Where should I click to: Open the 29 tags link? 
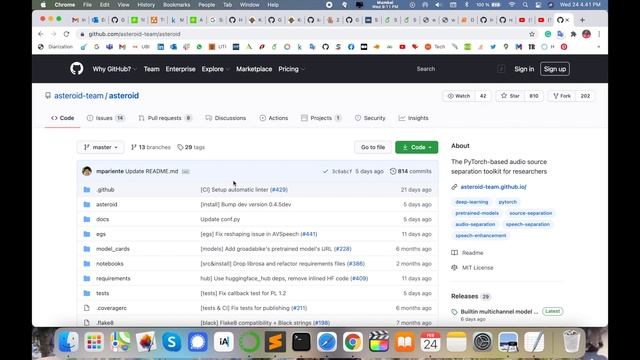(x=191, y=147)
